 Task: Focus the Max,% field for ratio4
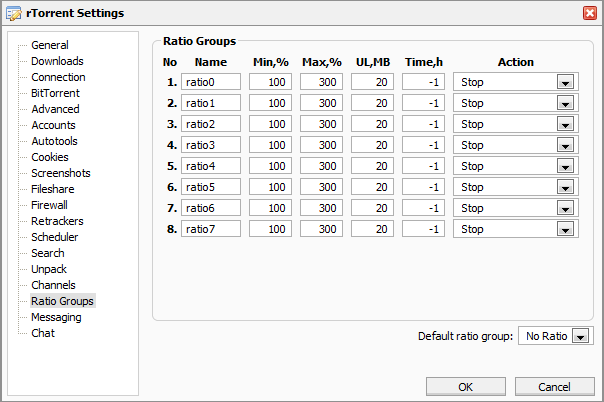pos(321,166)
